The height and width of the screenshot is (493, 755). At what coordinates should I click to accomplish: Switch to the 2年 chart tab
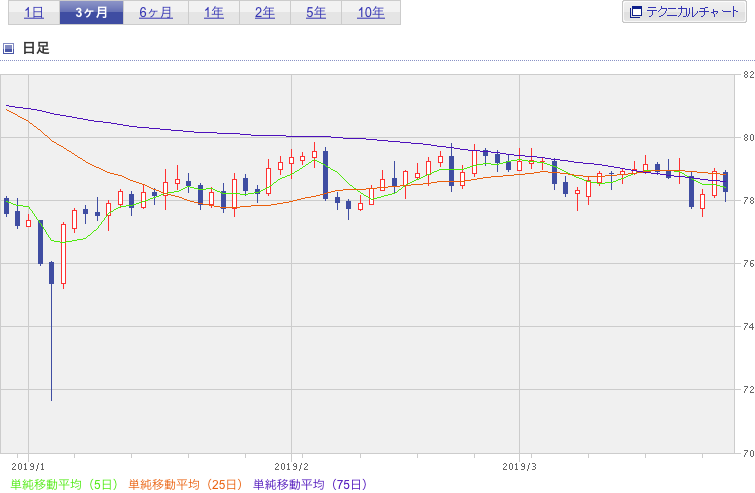click(x=265, y=13)
